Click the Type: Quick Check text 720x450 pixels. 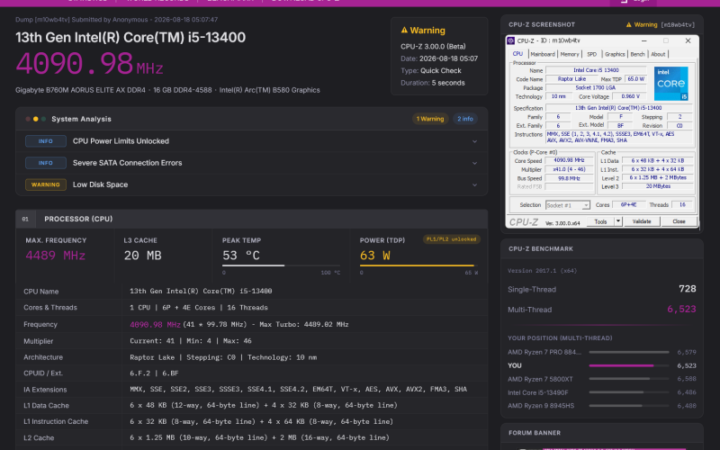[x=431, y=71]
